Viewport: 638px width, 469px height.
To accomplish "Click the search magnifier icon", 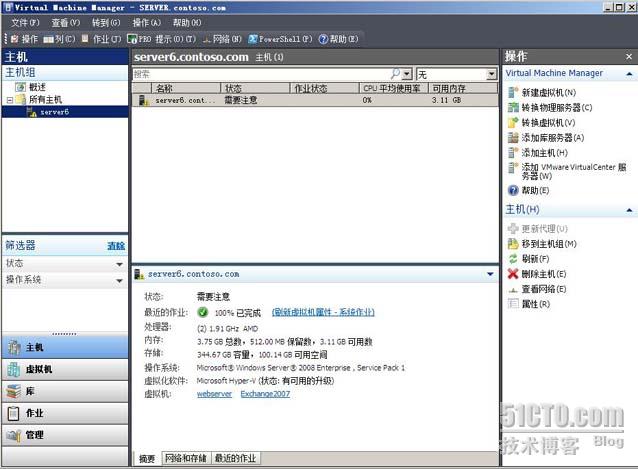I will [x=395, y=74].
